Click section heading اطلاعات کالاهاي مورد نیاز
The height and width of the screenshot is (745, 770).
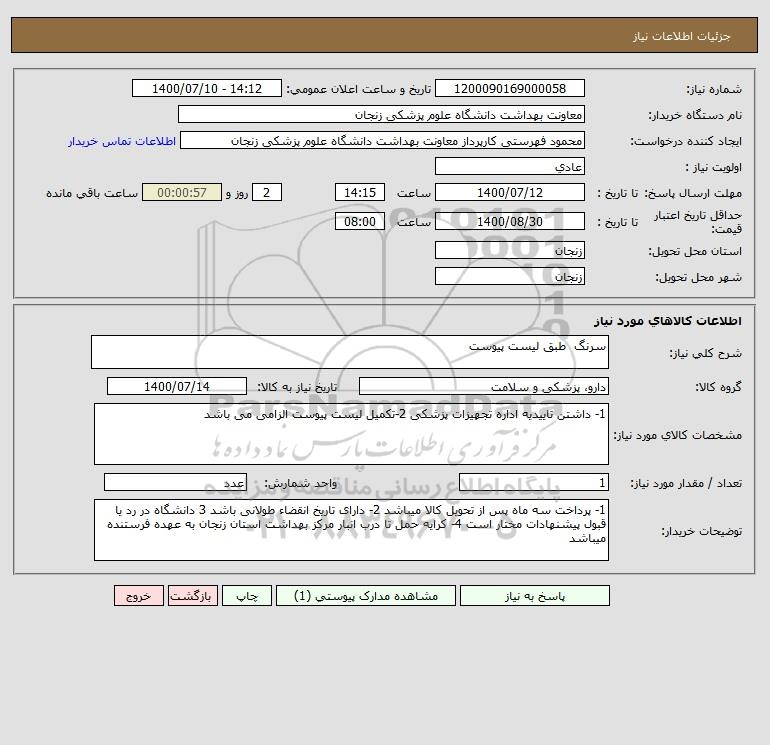click(668, 321)
